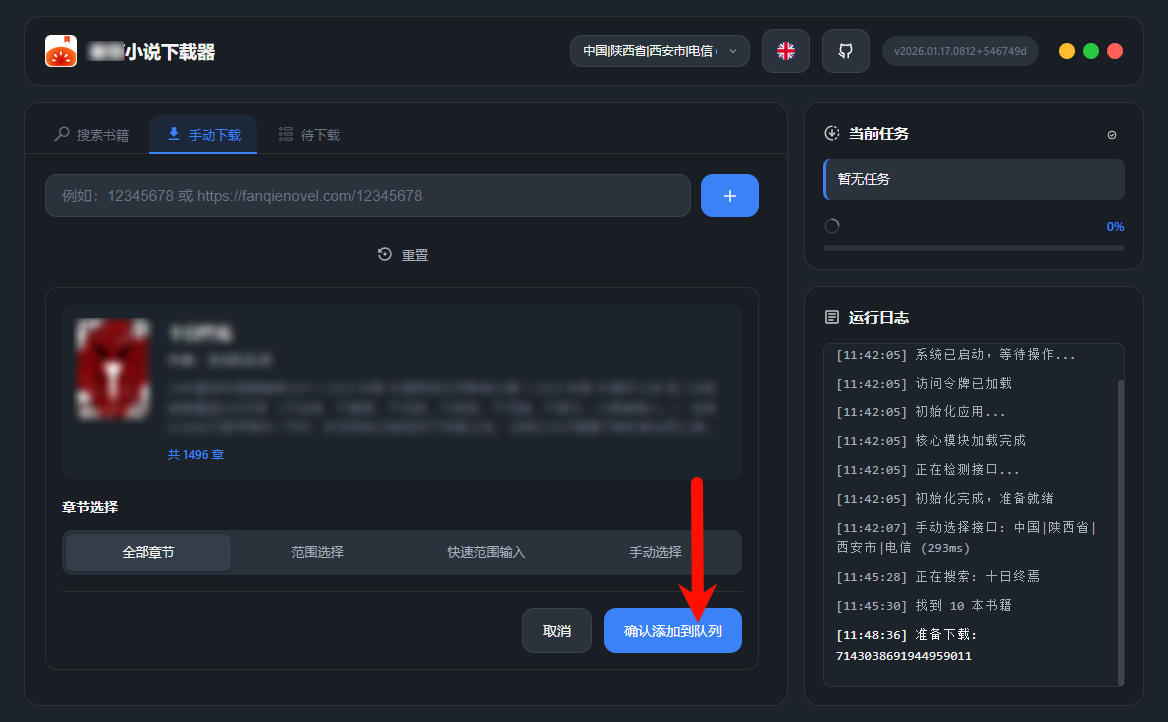Click the 运行日志 log icon
The height and width of the screenshot is (722, 1168).
point(831,317)
